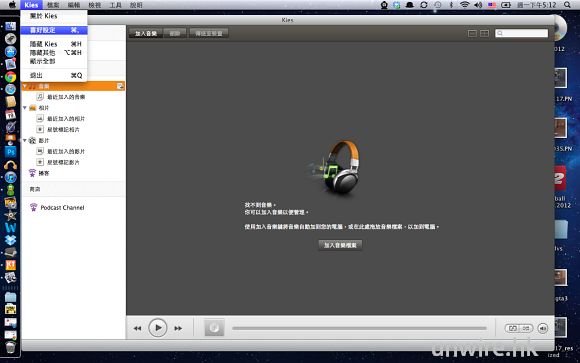Click the 加入音樂 toolbar button
Screen dimensions: 580x363
tap(146, 33)
